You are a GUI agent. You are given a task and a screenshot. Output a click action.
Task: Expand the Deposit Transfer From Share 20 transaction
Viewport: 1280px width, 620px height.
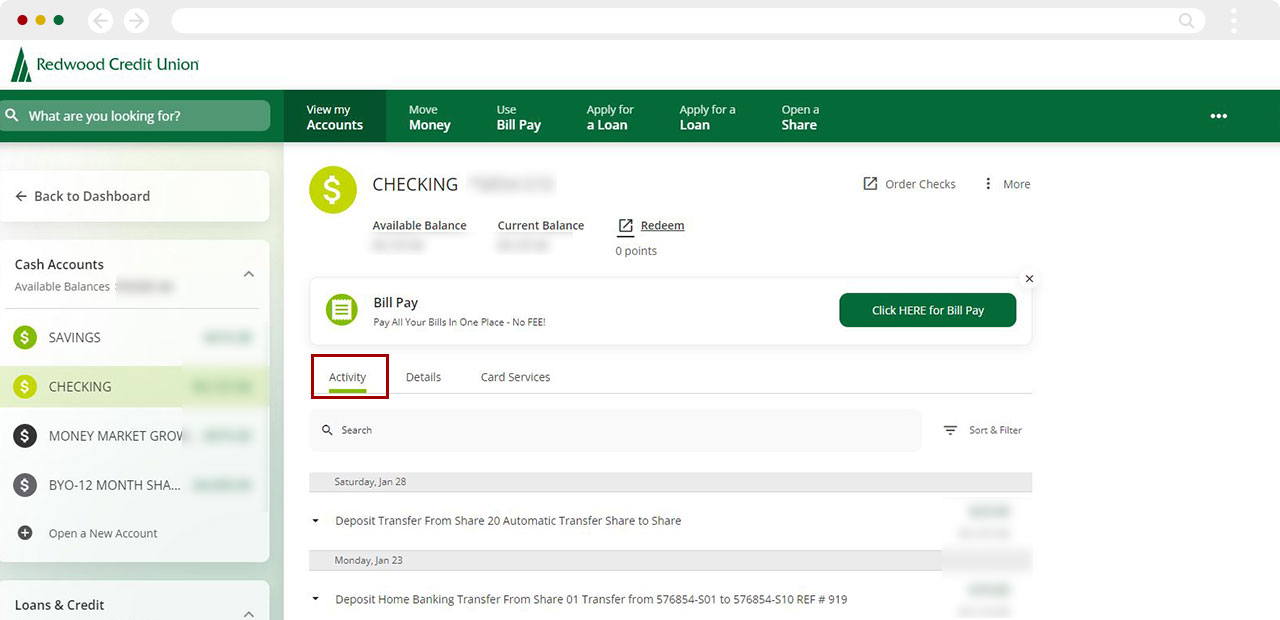315,521
